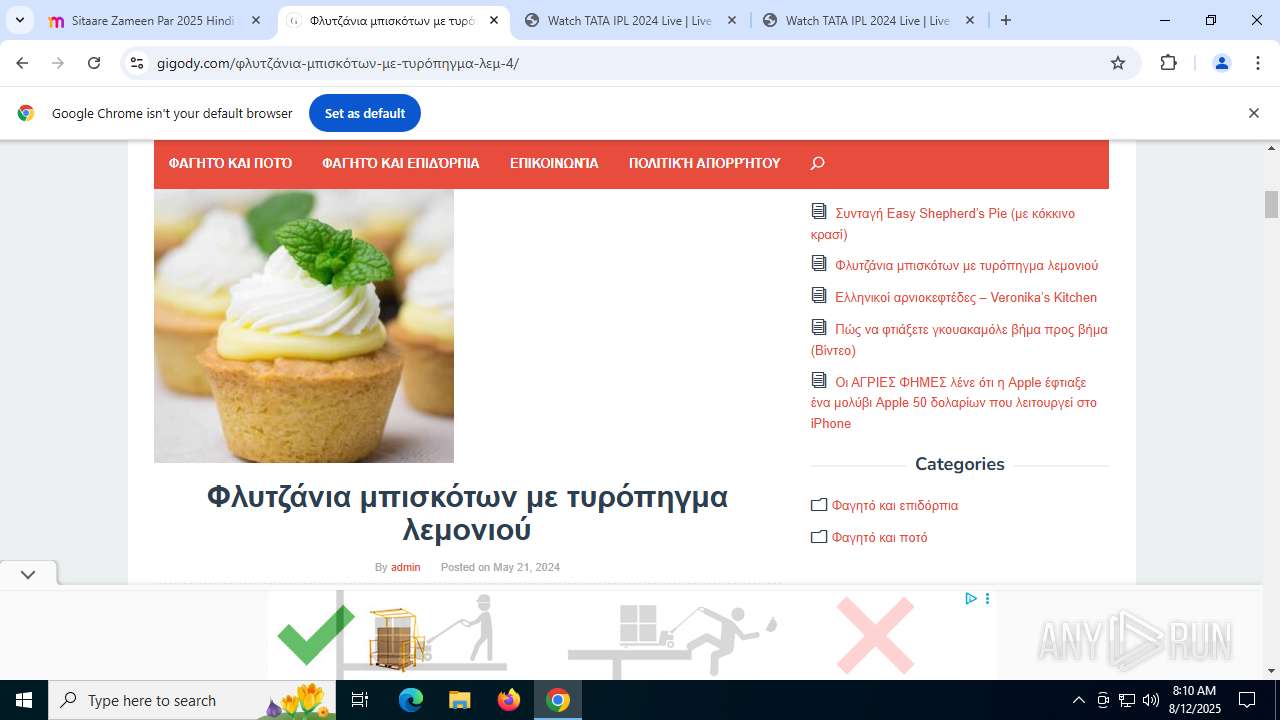Image resolution: width=1280 pixels, height=720 pixels.
Task: Open Πώς να φτιάξετε γκουακαμόλε link
Action: point(959,339)
